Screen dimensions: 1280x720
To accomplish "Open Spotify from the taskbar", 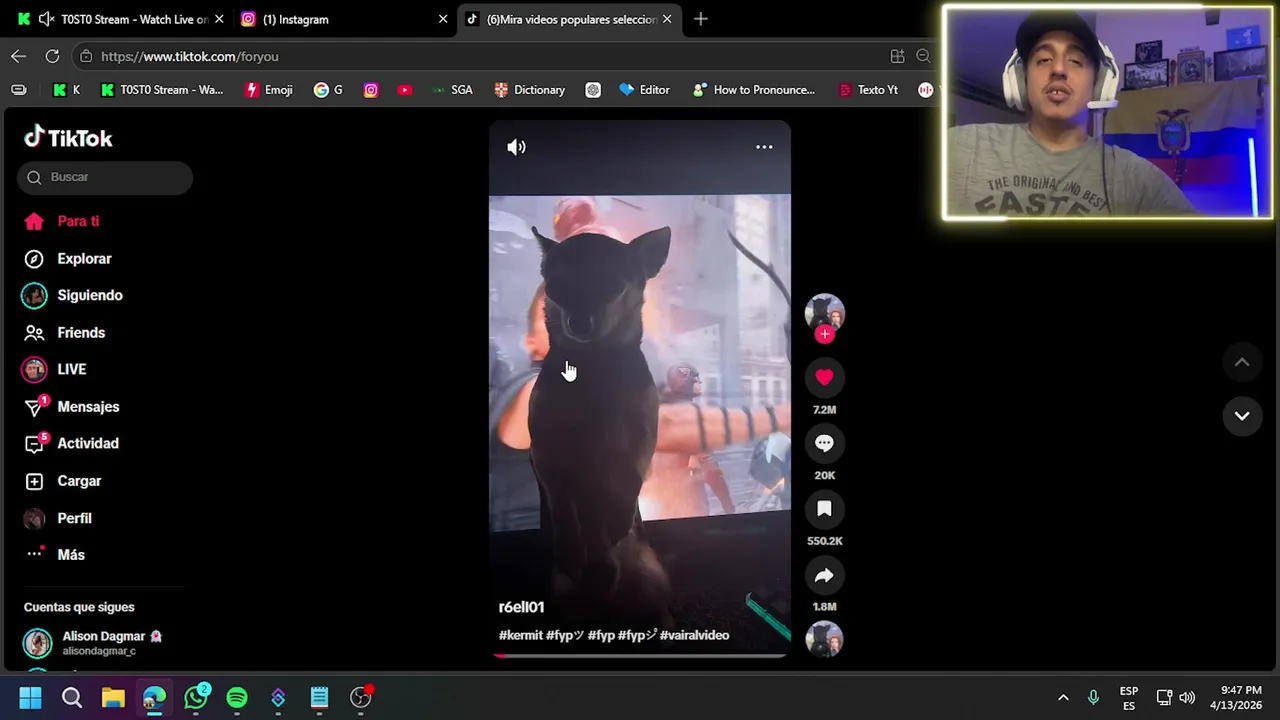I will (237, 698).
